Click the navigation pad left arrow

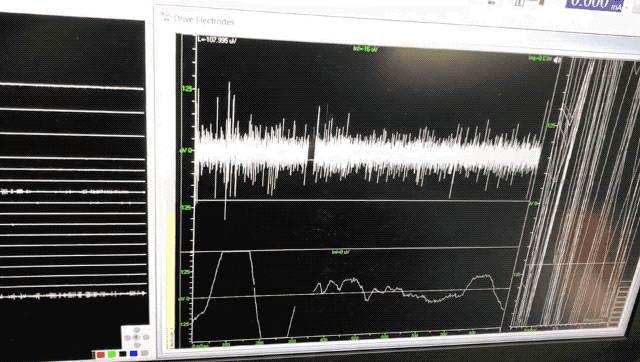pos(128,338)
